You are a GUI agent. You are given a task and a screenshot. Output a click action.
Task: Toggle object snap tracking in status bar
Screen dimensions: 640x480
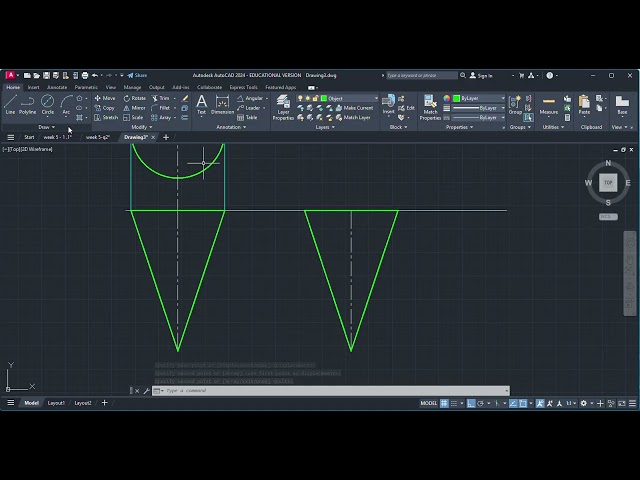513,403
